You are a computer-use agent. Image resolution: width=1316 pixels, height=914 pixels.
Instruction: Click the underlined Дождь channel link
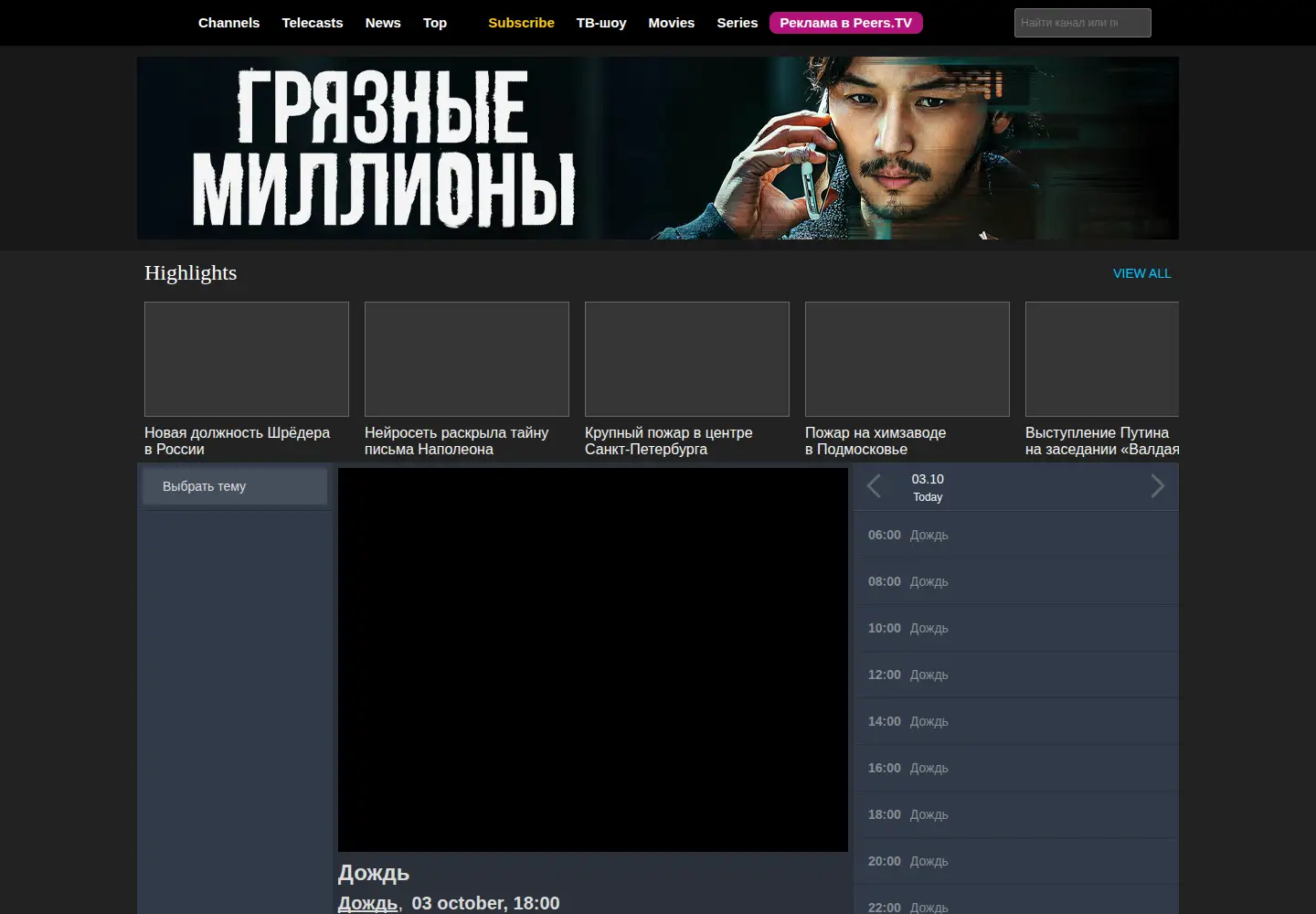(x=367, y=903)
